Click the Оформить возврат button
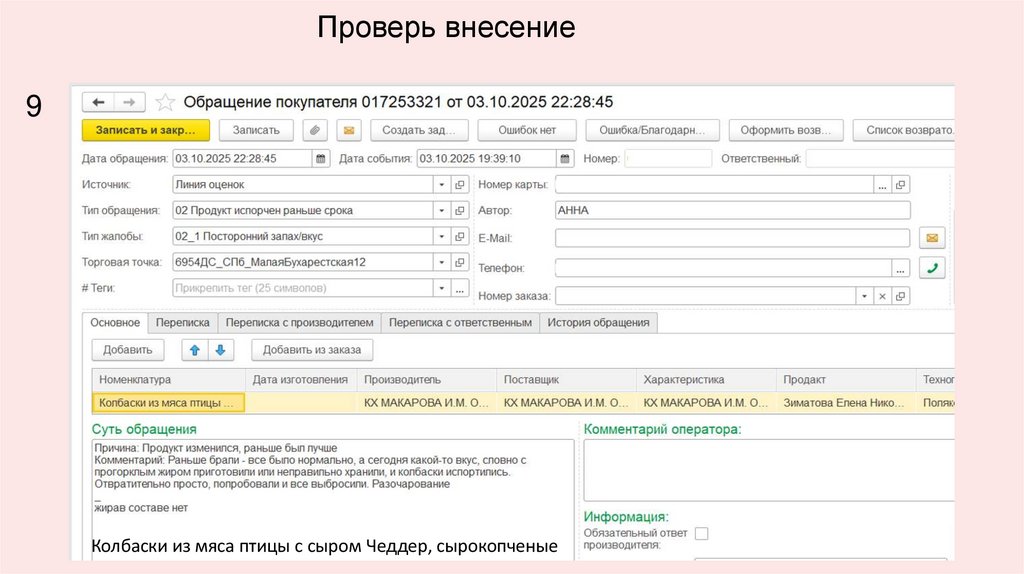This screenshot has width=1024, height=574. (x=786, y=130)
